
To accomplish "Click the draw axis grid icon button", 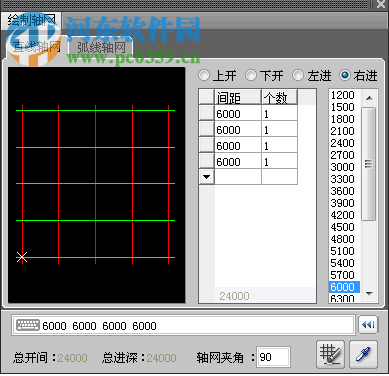I will tap(330, 354).
